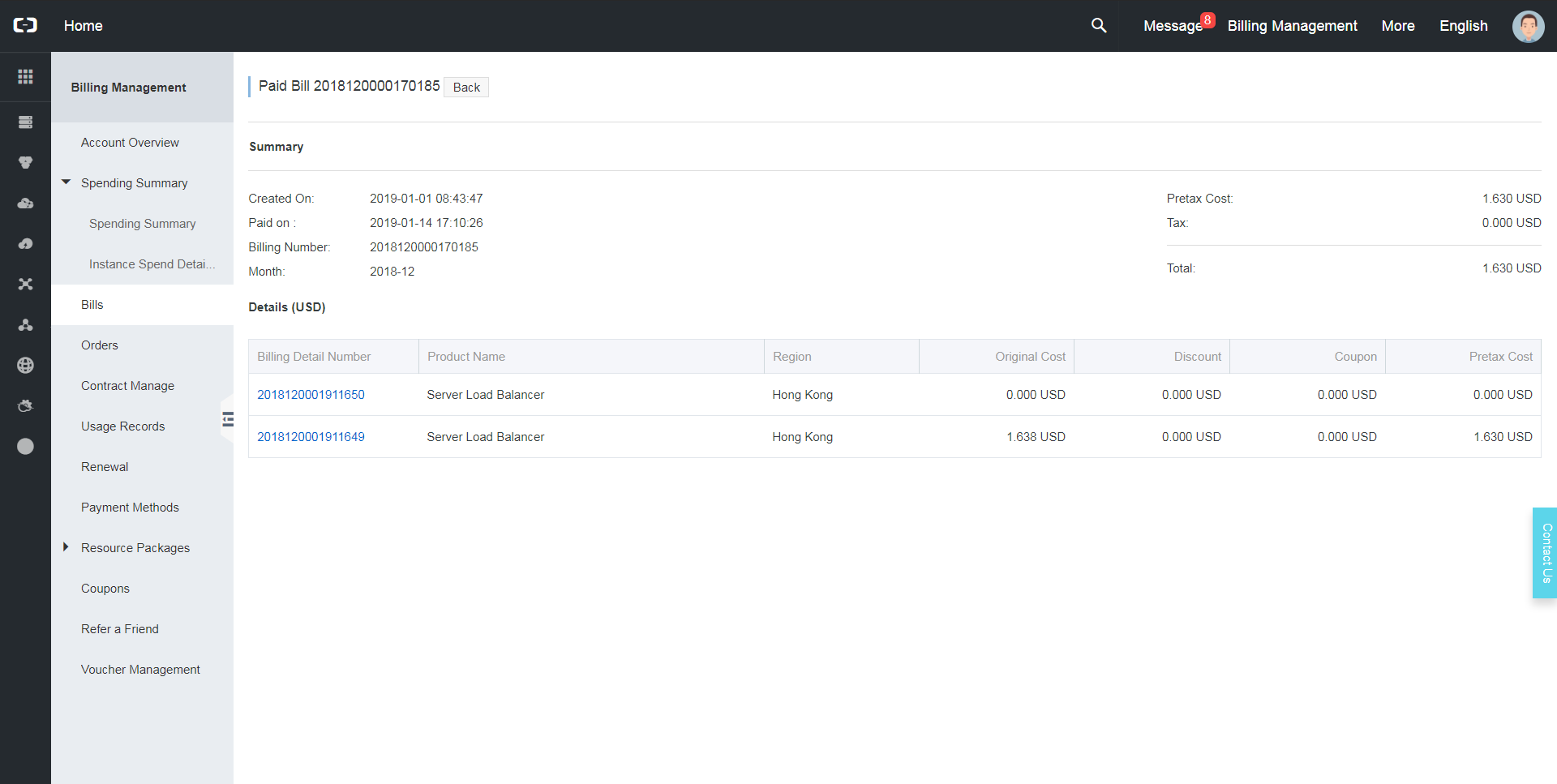Open Renewal in the sidebar
The height and width of the screenshot is (784, 1557).
pos(105,467)
